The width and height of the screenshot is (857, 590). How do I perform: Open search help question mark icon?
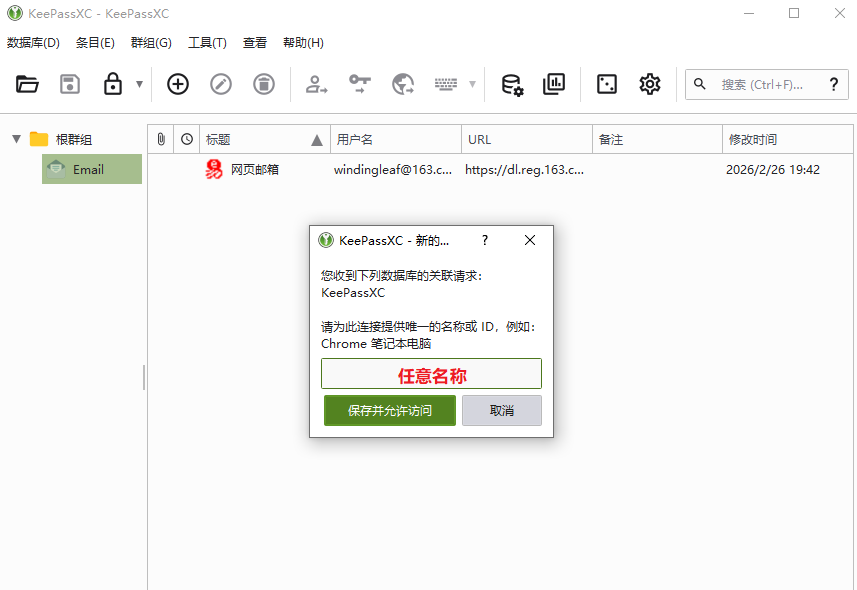click(833, 84)
